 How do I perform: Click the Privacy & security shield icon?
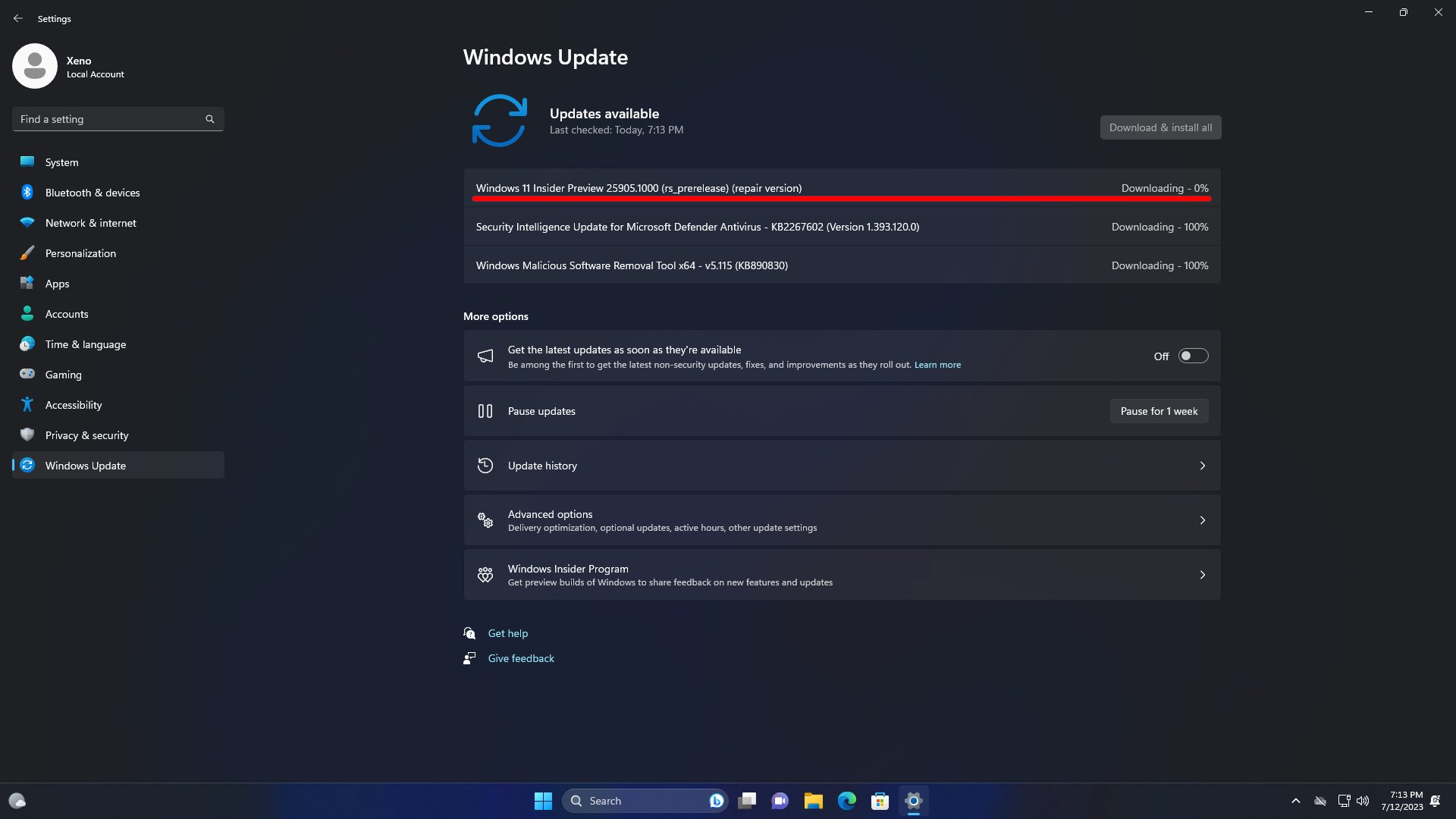click(x=27, y=435)
